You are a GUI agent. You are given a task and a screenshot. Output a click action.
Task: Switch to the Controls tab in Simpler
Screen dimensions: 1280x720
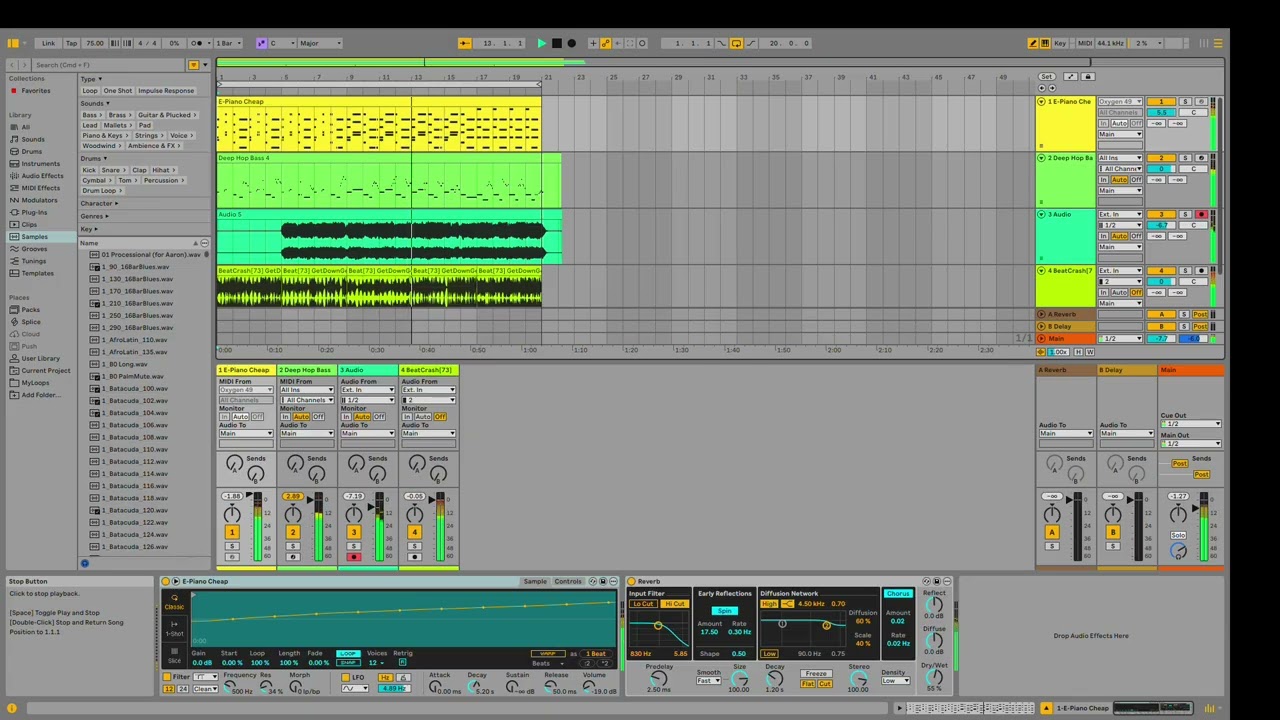pyautogui.click(x=568, y=581)
